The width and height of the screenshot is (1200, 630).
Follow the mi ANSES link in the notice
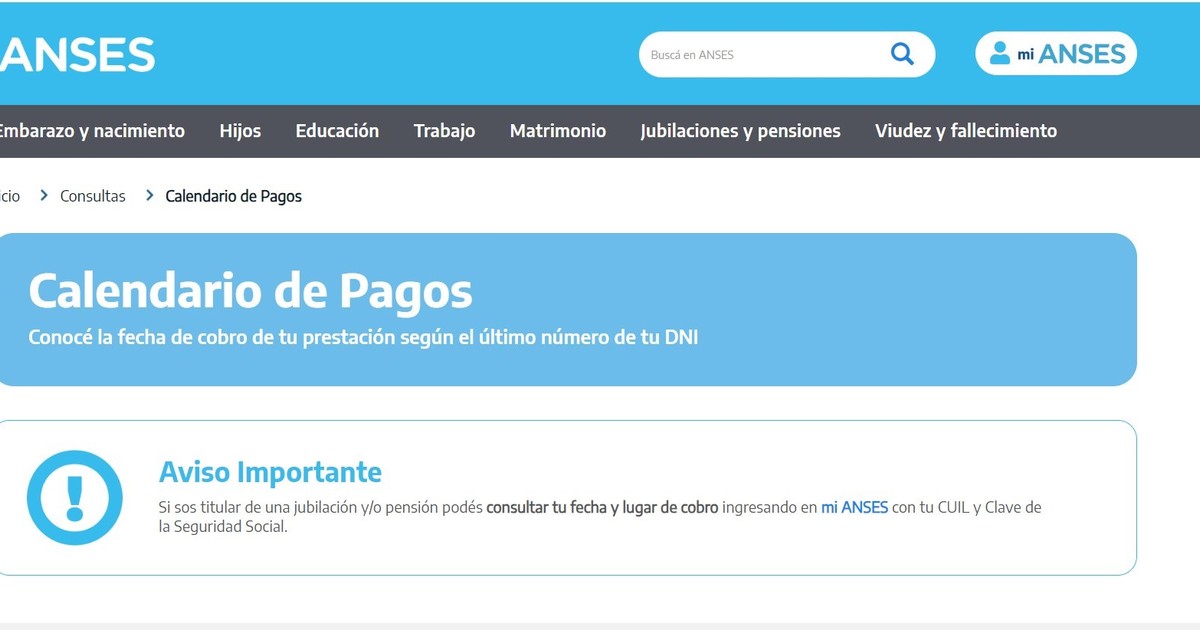point(854,507)
